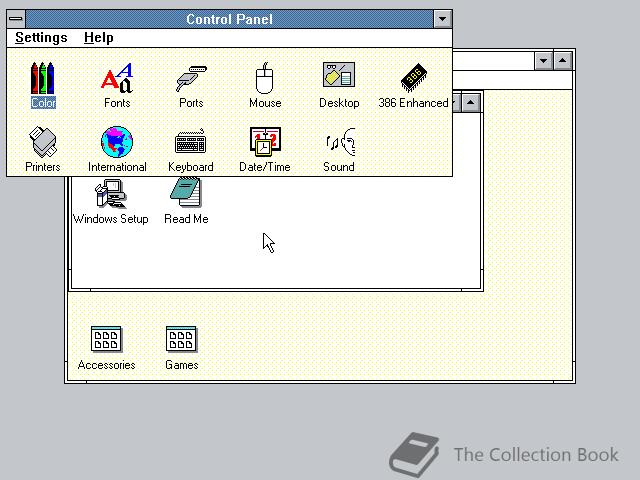Maximize the Program Manager window behind
Screen dimensions: 640x480
(x=563, y=61)
